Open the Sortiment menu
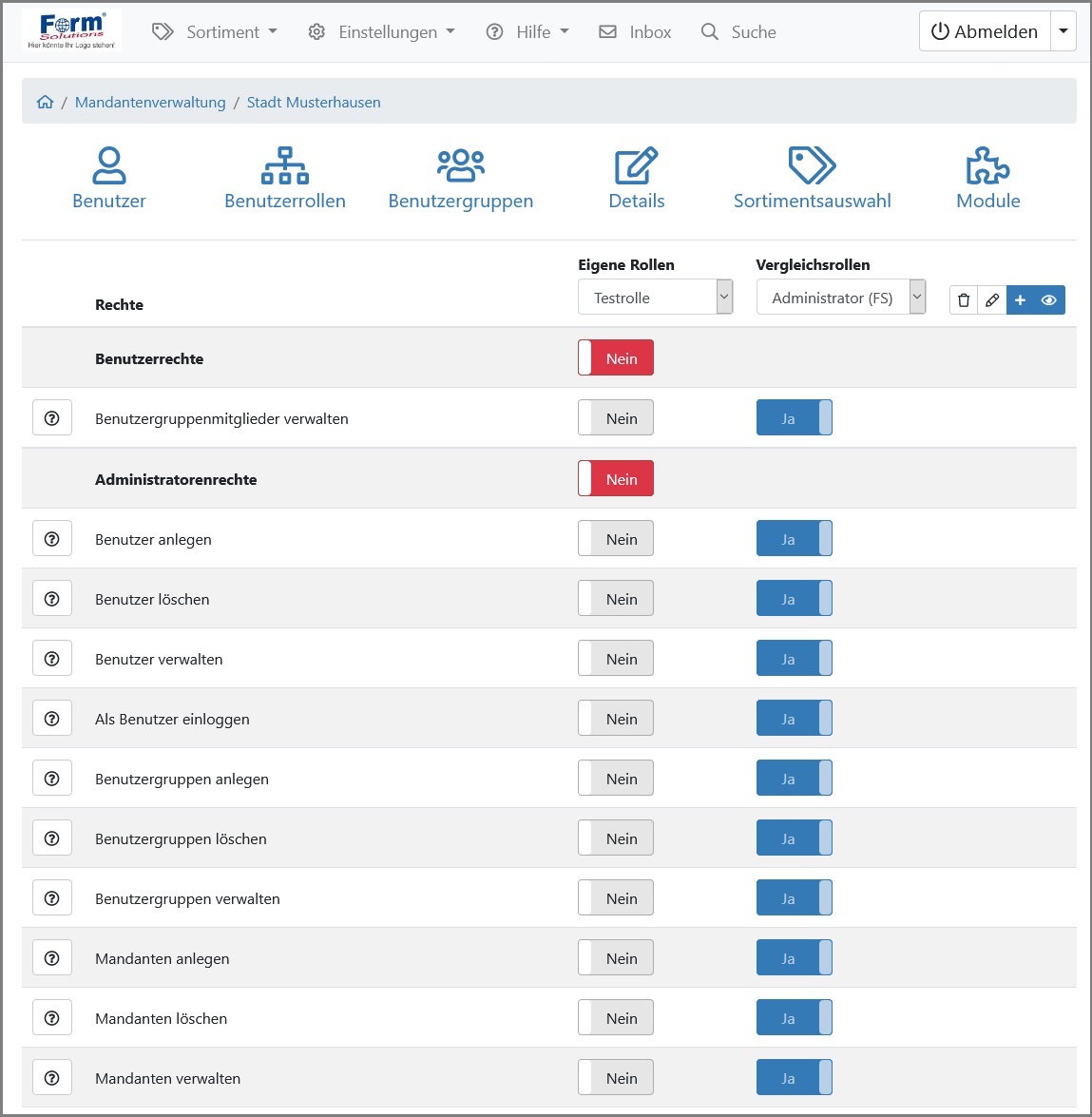 216,32
